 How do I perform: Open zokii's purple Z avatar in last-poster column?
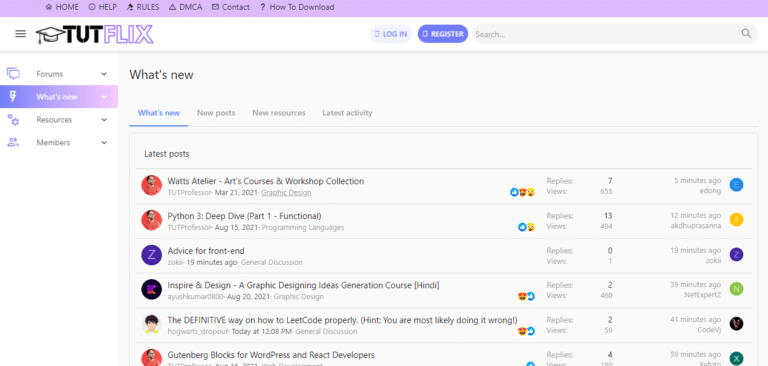736,254
